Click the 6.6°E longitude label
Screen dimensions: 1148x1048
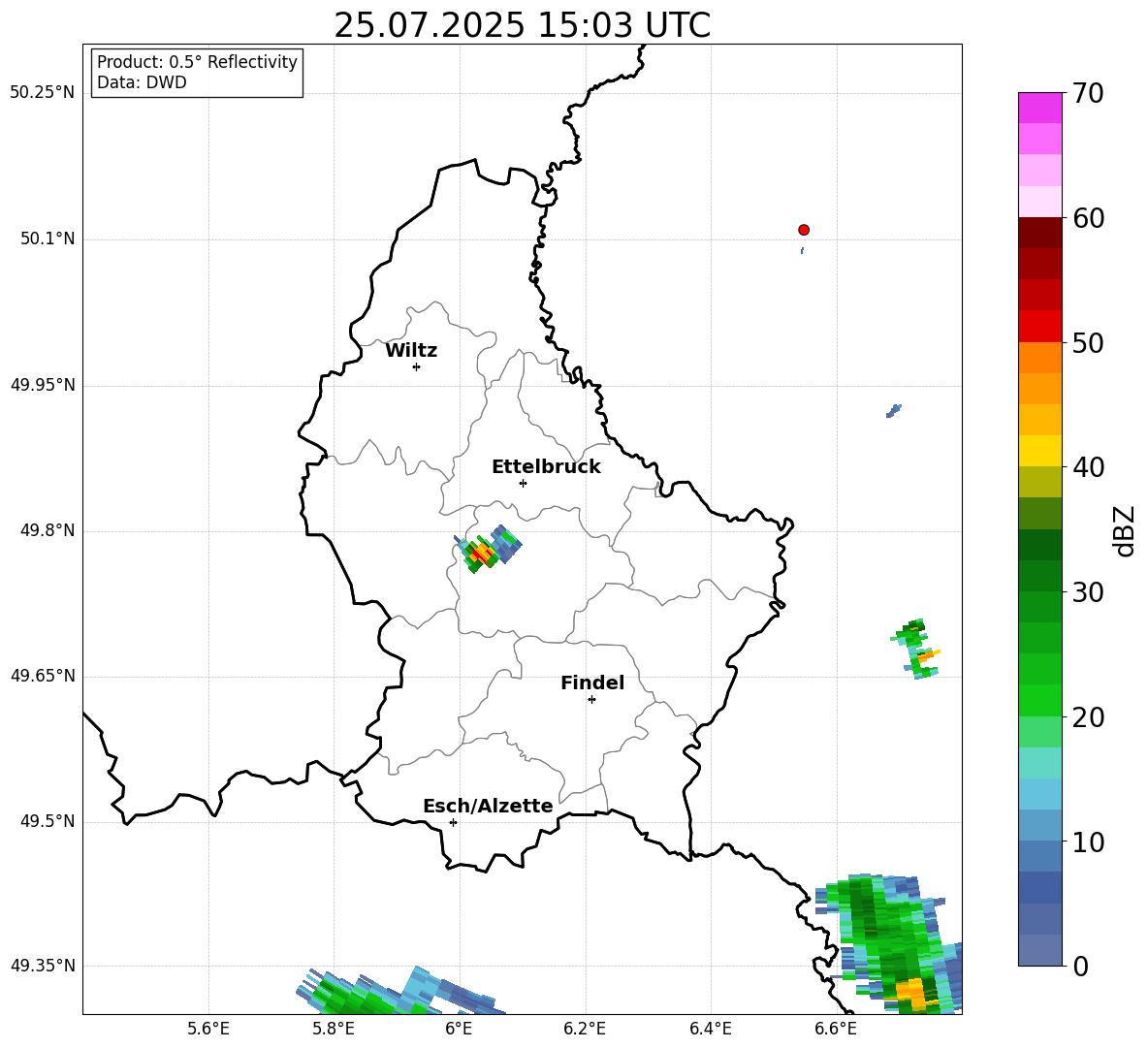[x=836, y=1029]
